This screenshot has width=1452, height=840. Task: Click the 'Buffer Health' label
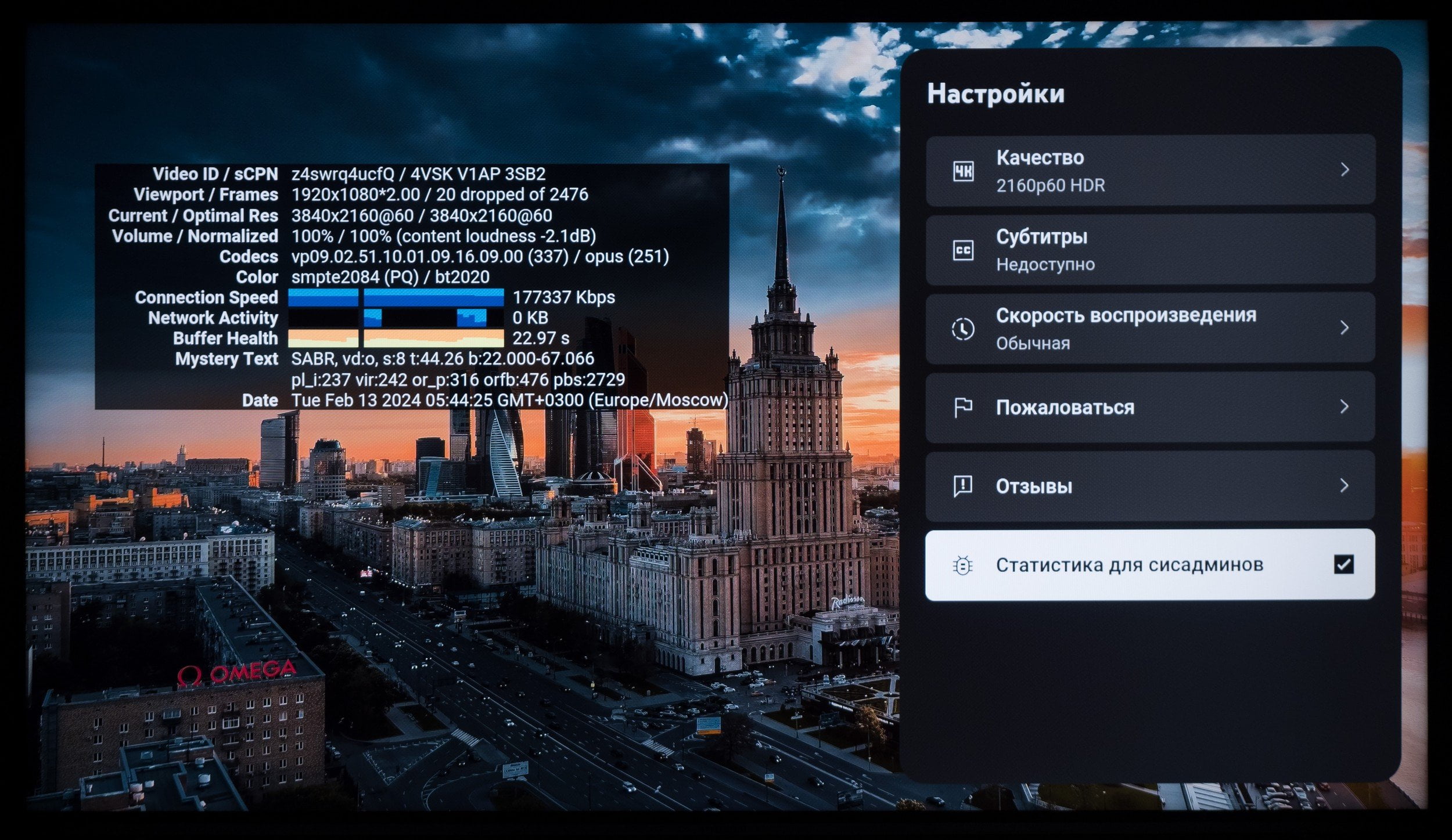click(225, 338)
